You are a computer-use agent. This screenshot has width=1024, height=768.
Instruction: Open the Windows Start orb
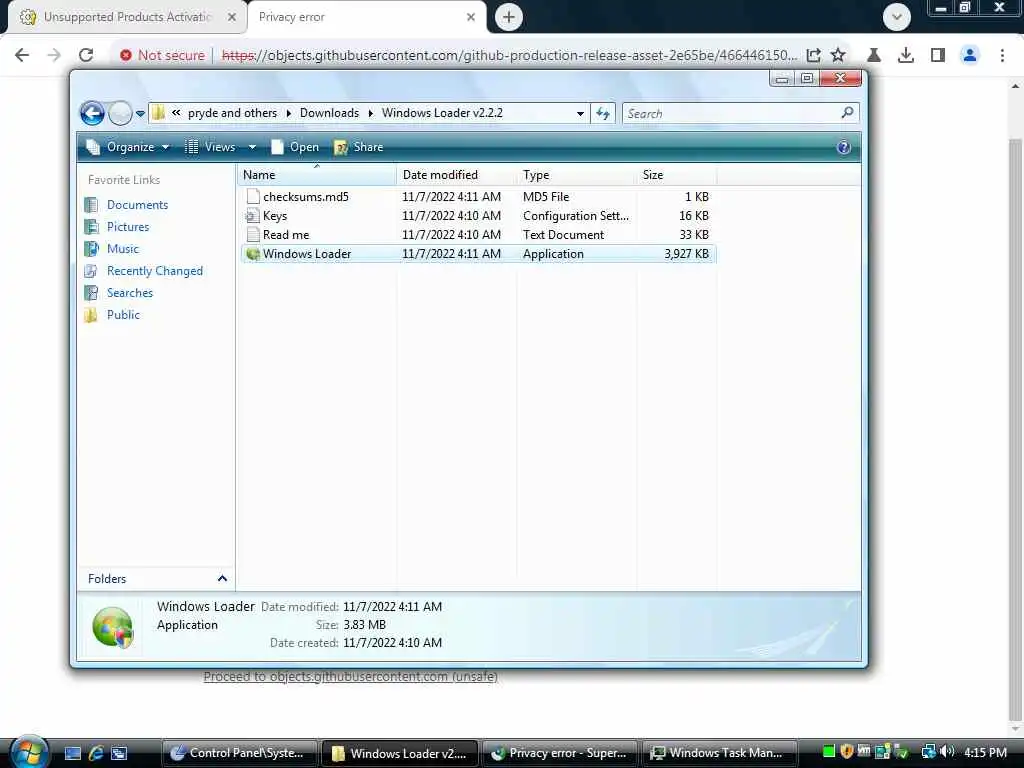tap(29, 752)
